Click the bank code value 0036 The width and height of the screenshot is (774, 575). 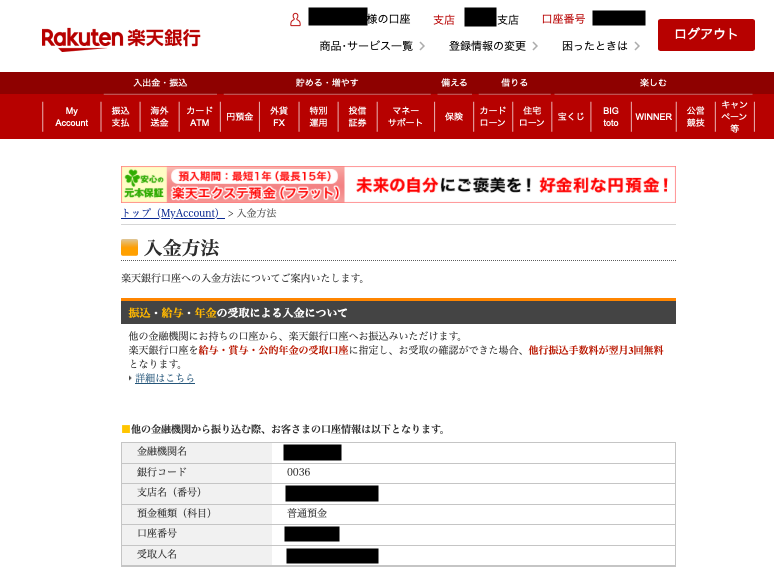point(299,472)
